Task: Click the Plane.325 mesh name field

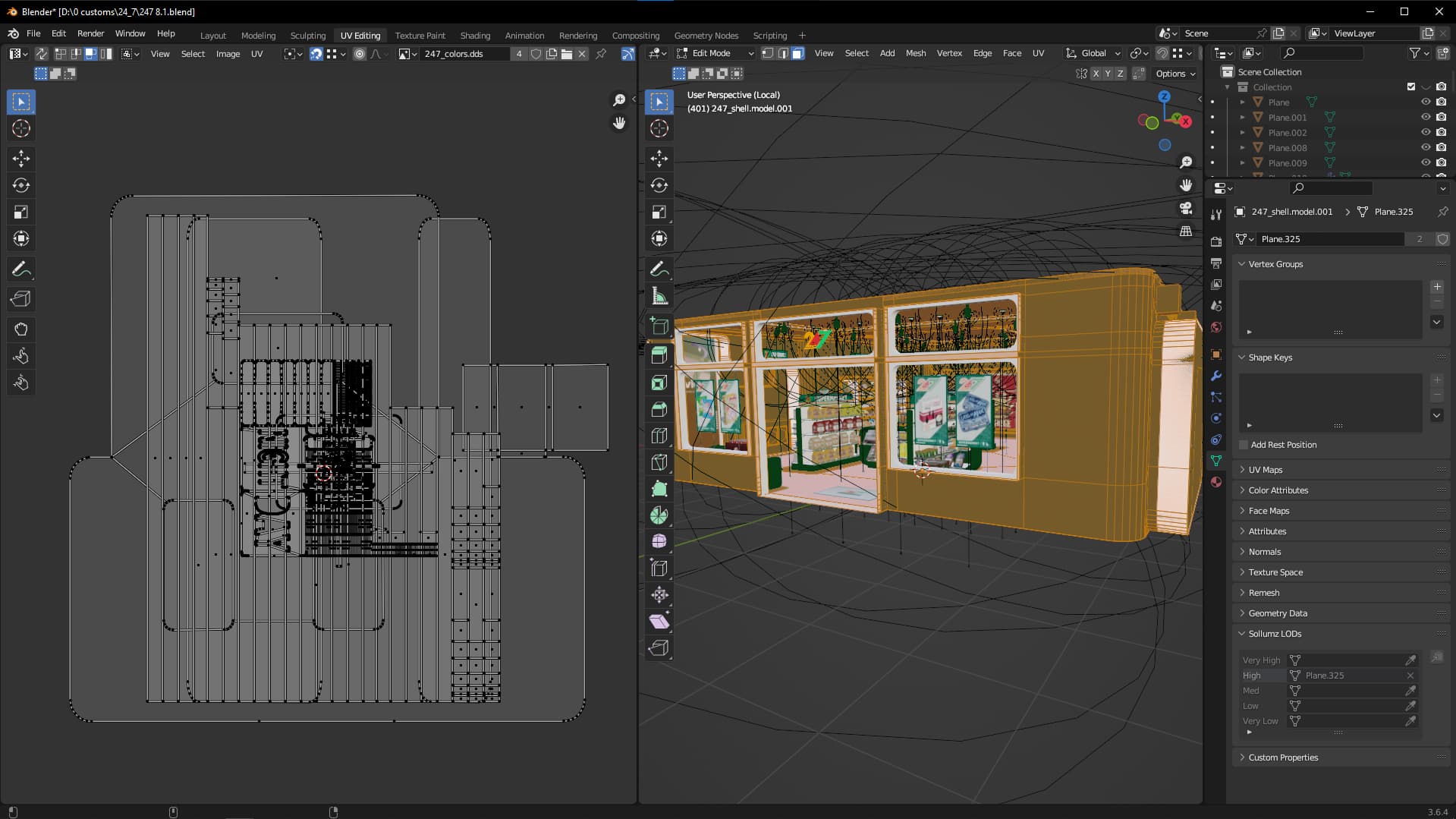Action: click(1329, 239)
